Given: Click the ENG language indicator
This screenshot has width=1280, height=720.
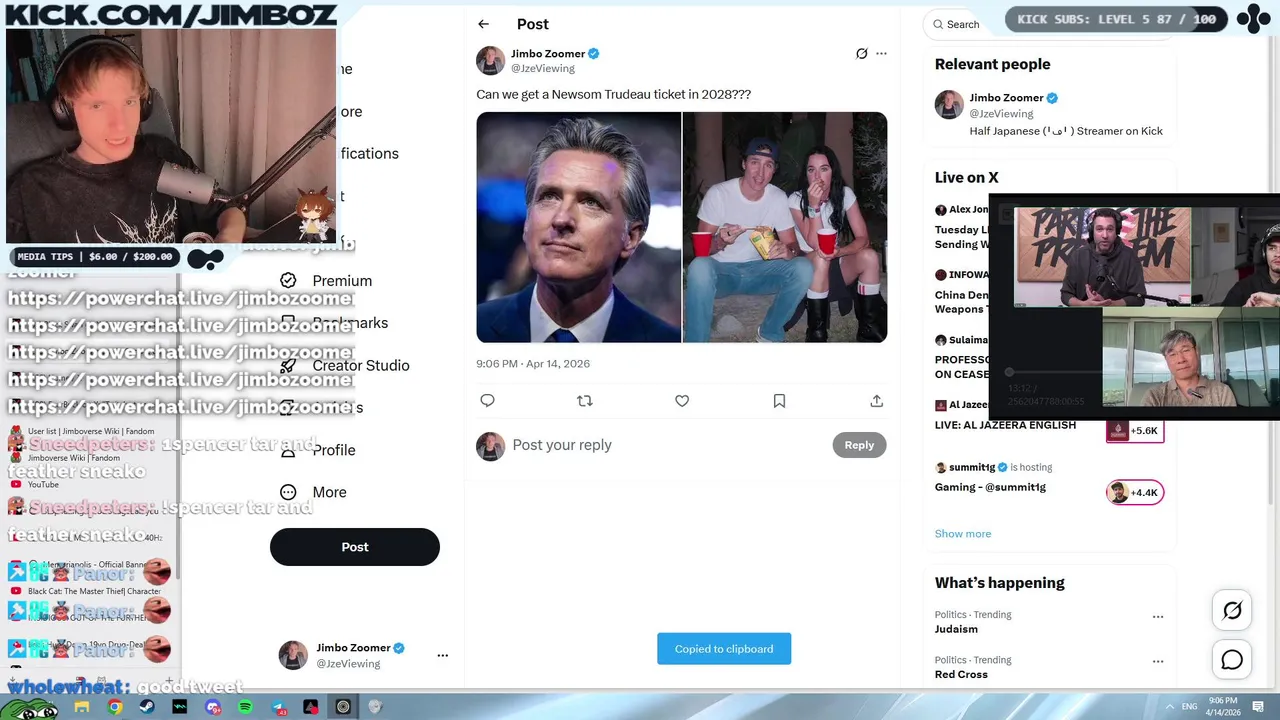Looking at the screenshot, I should 1190,707.
